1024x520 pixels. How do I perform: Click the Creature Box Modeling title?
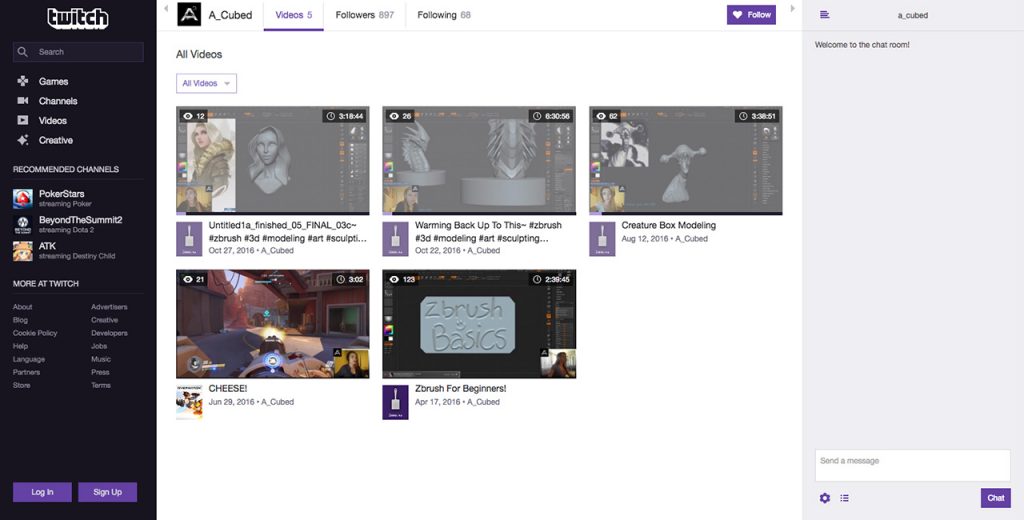669,225
